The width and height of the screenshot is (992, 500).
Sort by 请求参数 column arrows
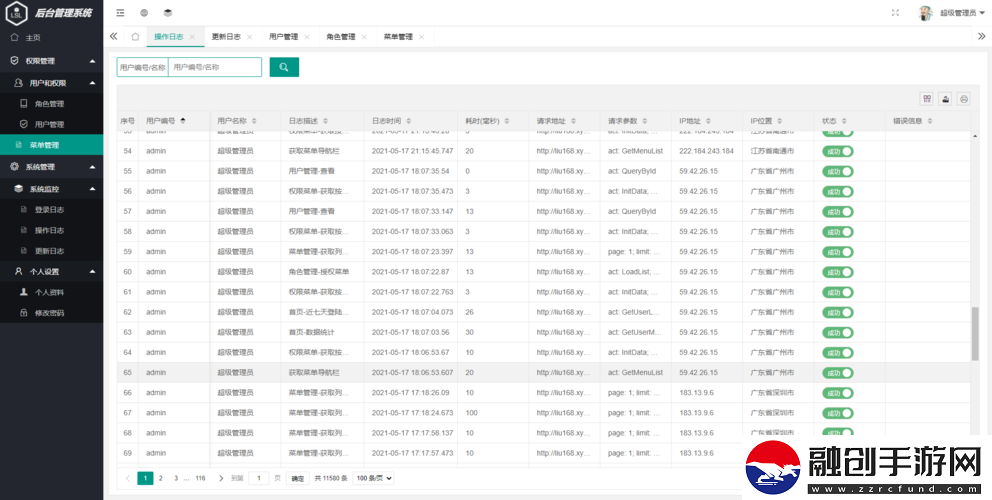pyautogui.click(x=645, y=120)
